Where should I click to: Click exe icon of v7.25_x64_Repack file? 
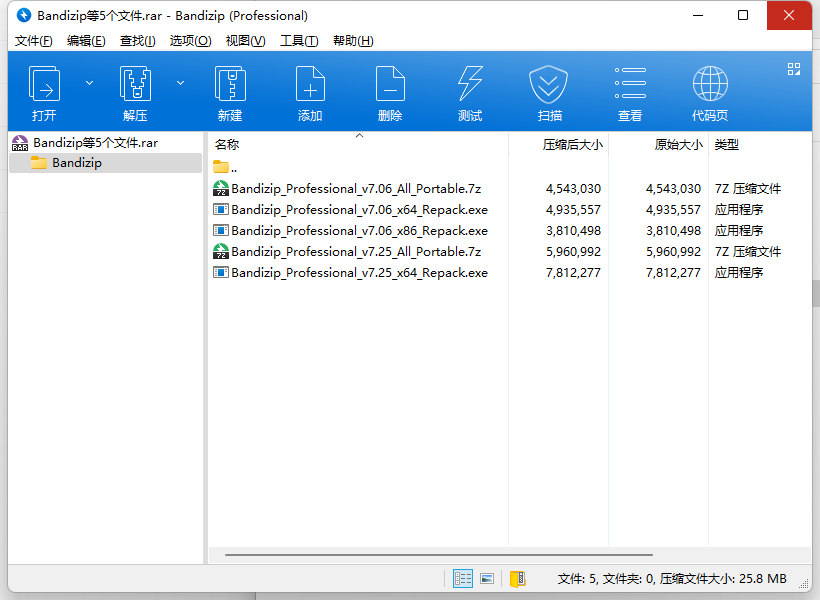tap(221, 273)
